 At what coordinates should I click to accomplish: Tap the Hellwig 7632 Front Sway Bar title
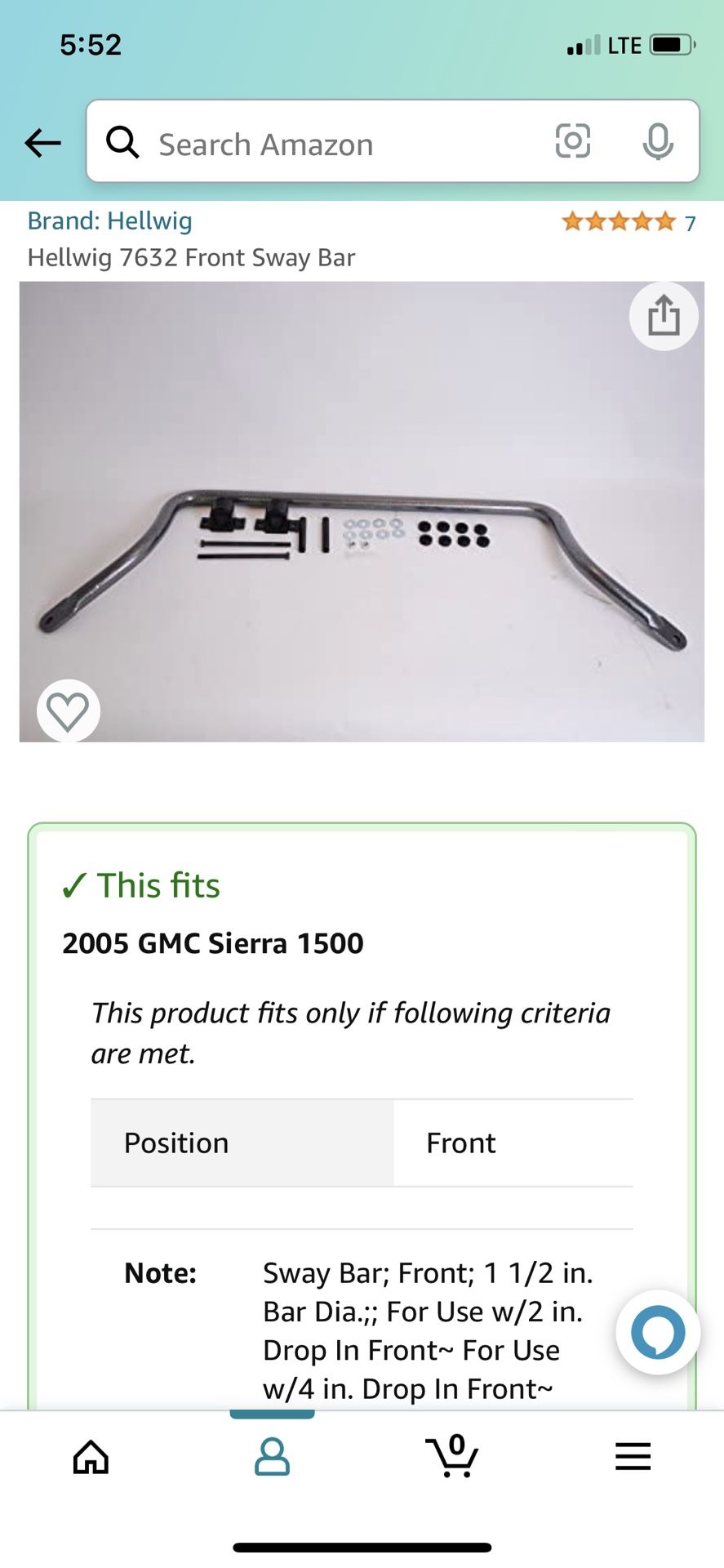pyautogui.click(x=192, y=258)
